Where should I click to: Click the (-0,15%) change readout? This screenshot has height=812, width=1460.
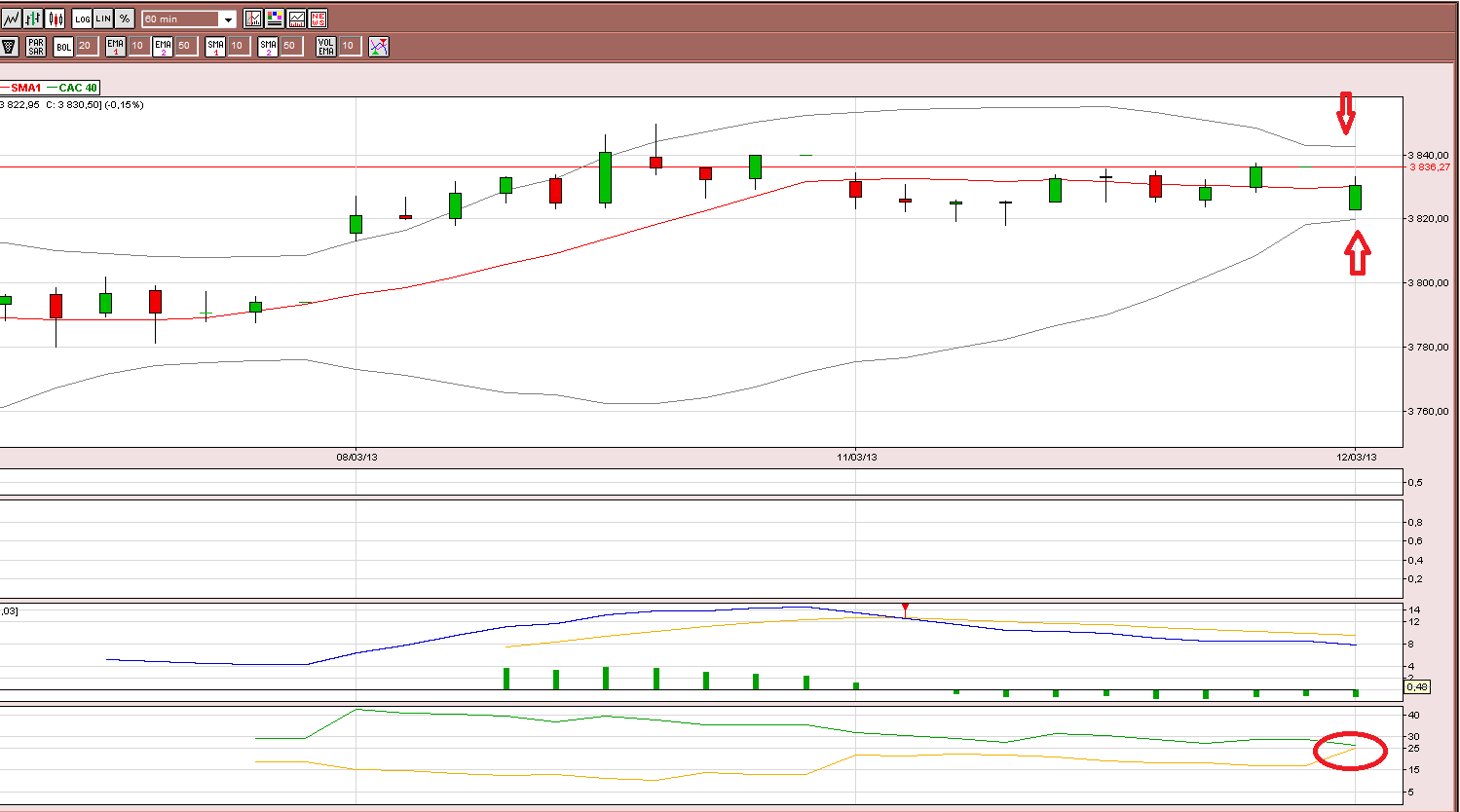point(124,105)
